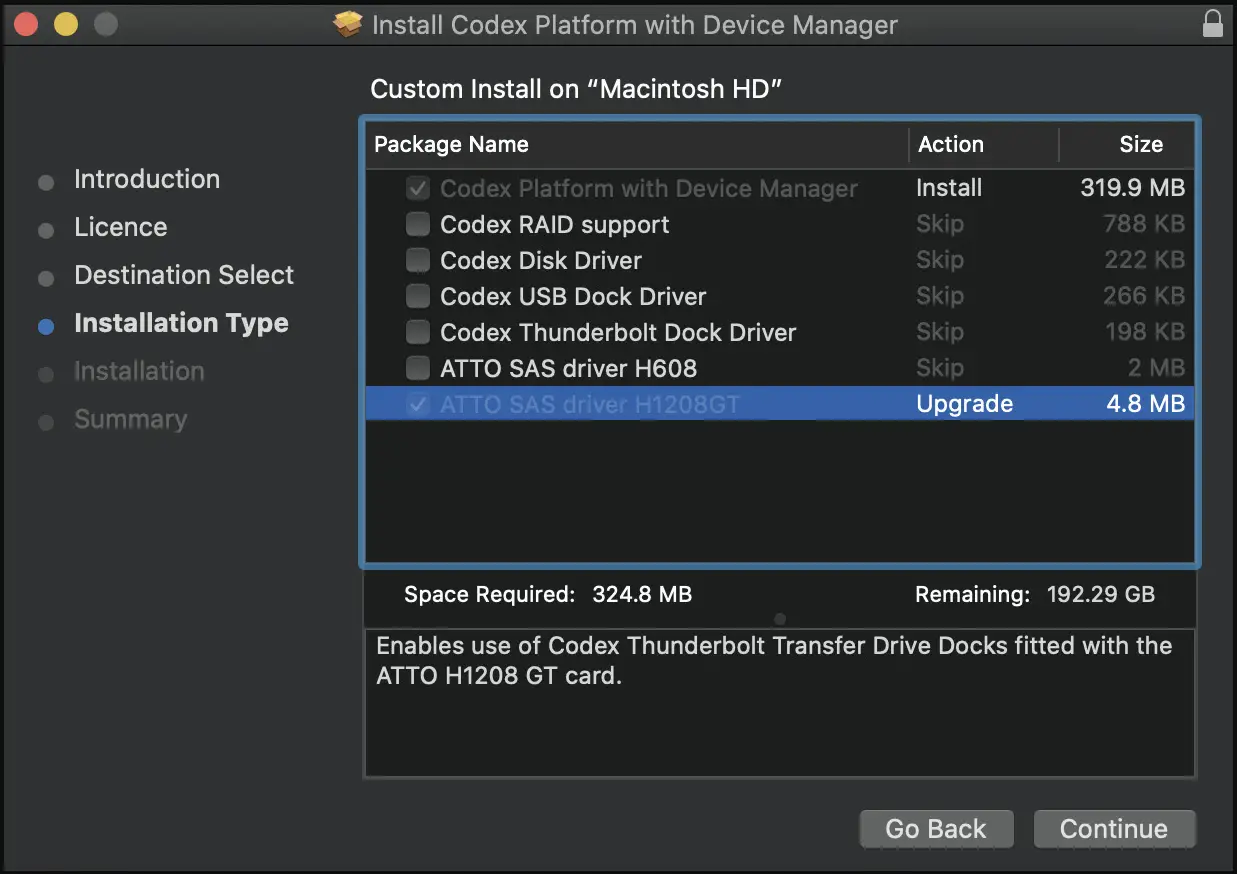The width and height of the screenshot is (1237, 874).
Task: Click the grey dot beside Introduction
Action: pyautogui.click(x=45, y=180)
